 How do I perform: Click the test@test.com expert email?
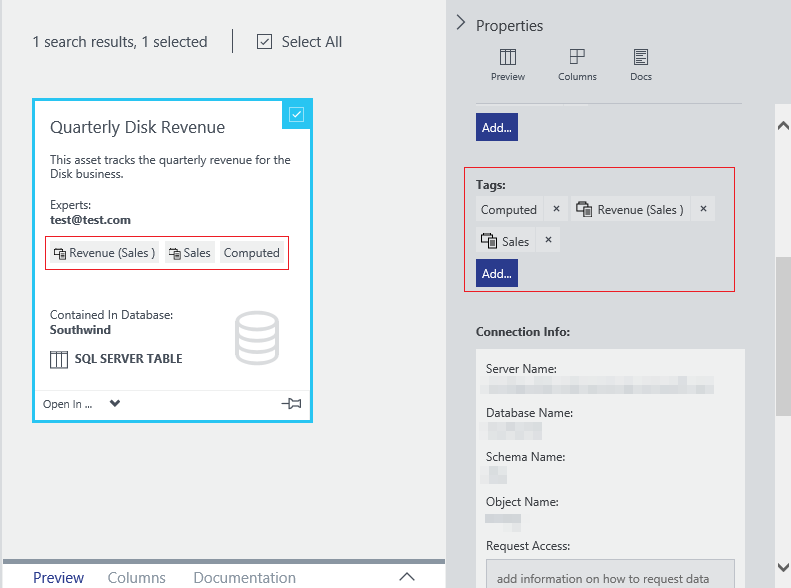(x=90, y=220)
